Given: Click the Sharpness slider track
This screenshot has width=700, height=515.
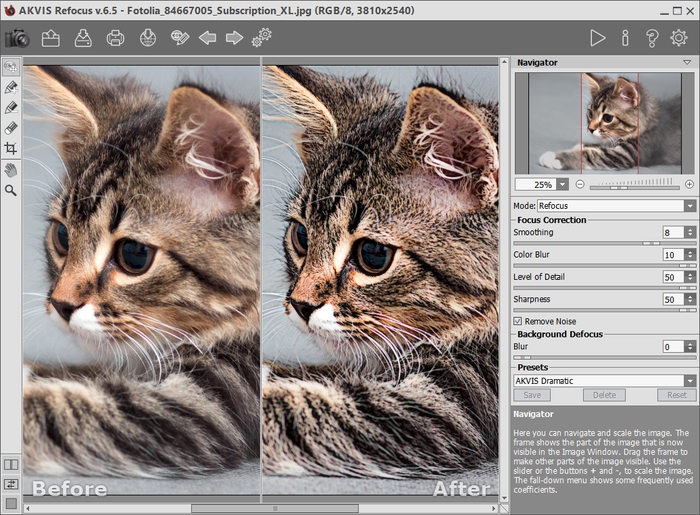Looking at the screenshot, I should pyautogui.click(x=600, y=310).
